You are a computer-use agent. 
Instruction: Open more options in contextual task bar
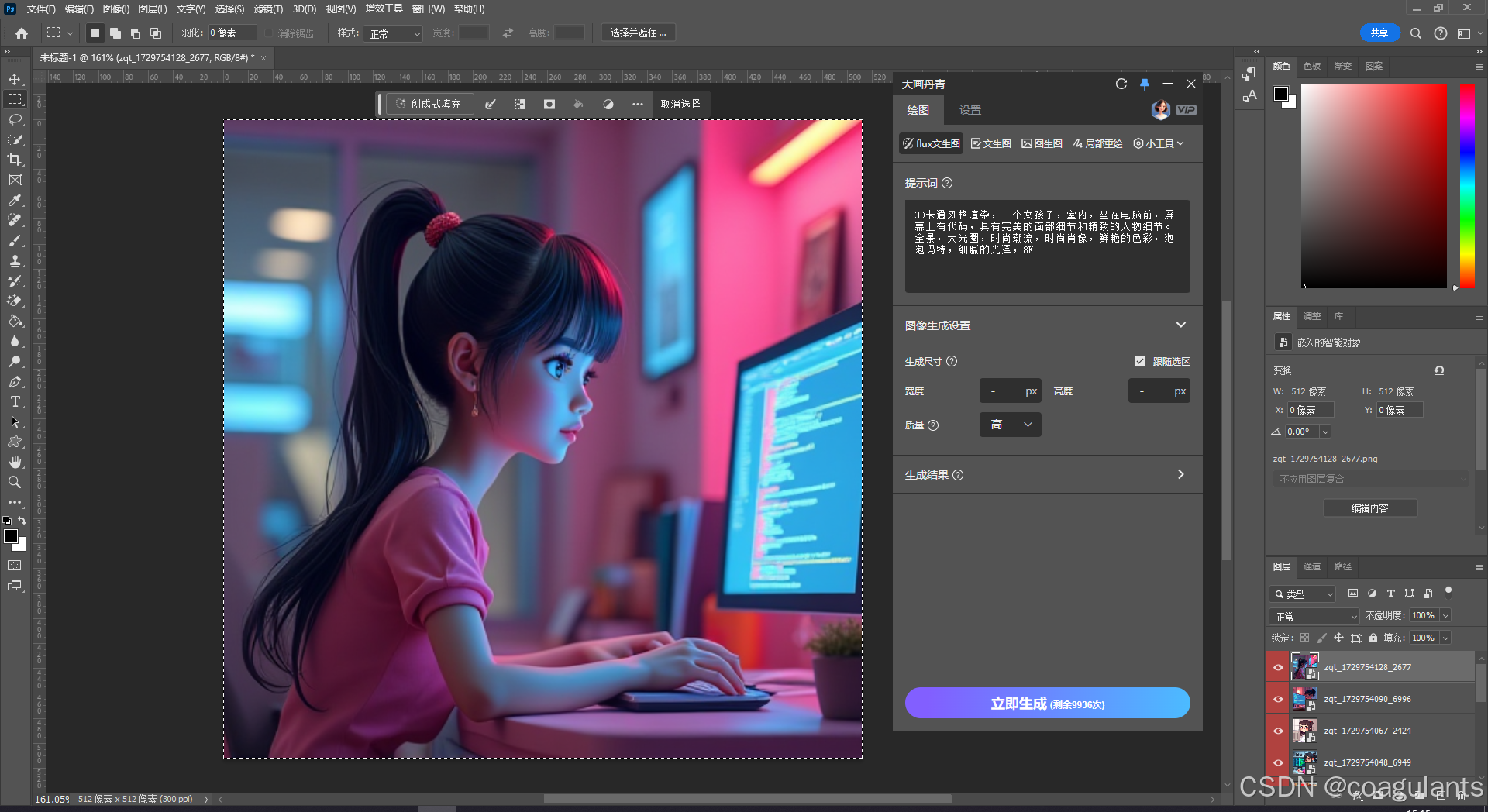click(x=637, y=104)
